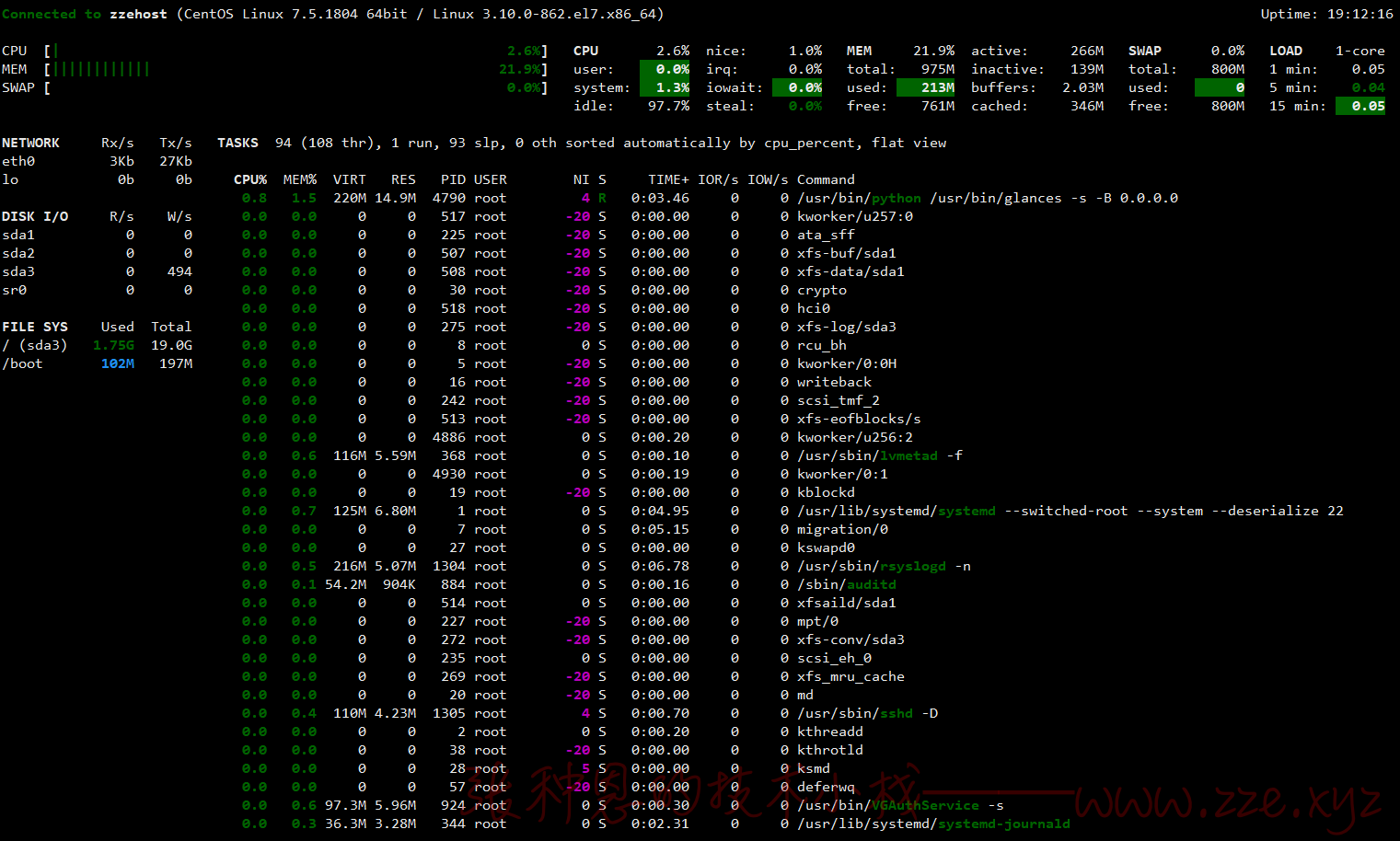
Task: Select the systemd --switched-root process command
Action: coord(1070,511)
